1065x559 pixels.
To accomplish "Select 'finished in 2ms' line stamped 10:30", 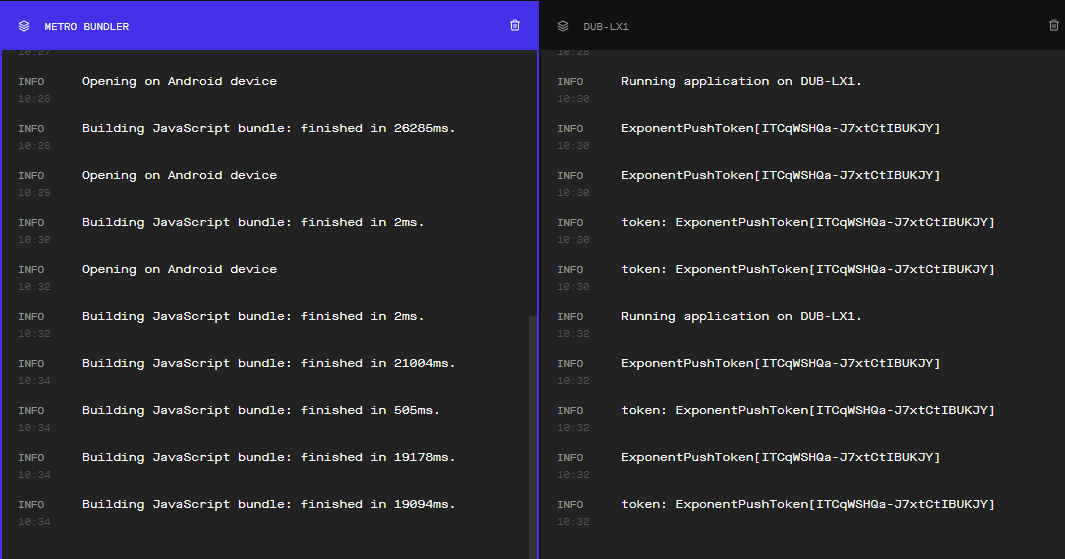I will [253, 222].
